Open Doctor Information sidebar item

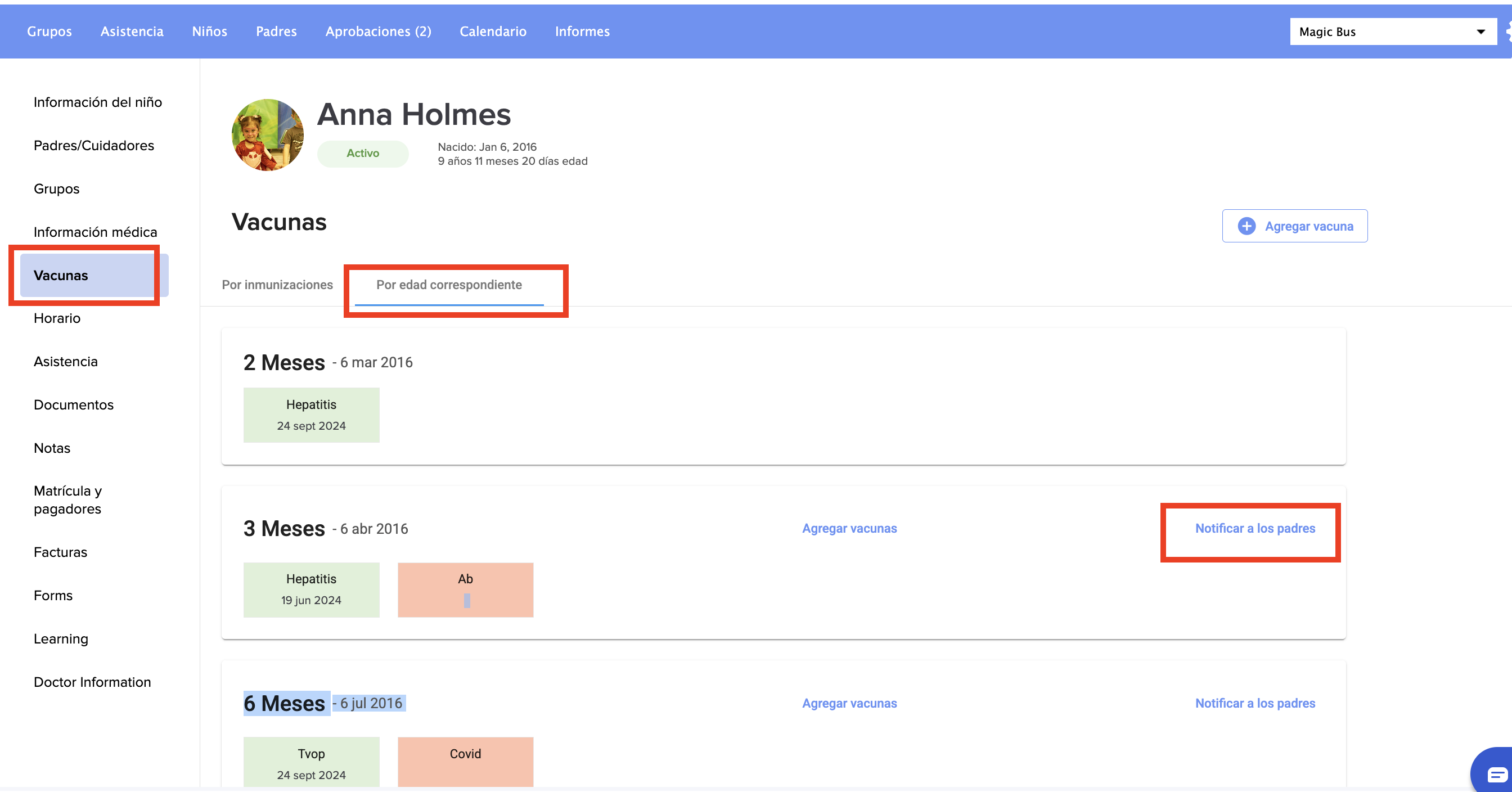pyautogui.click(x=92, y=682)
